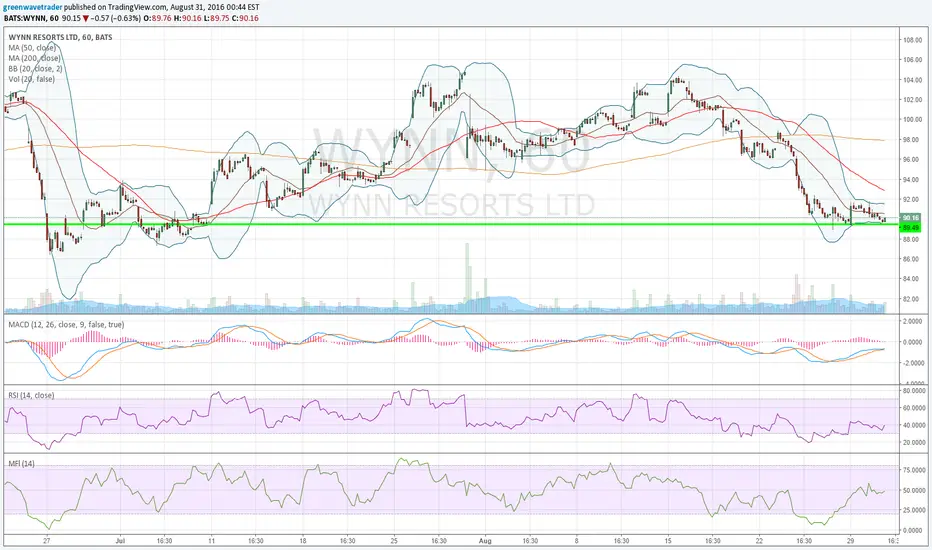The height and width of the screenshot is (550, 932).
Task: Click the 25.0000 MFI scale label
Action: click(x=912, y=510)
